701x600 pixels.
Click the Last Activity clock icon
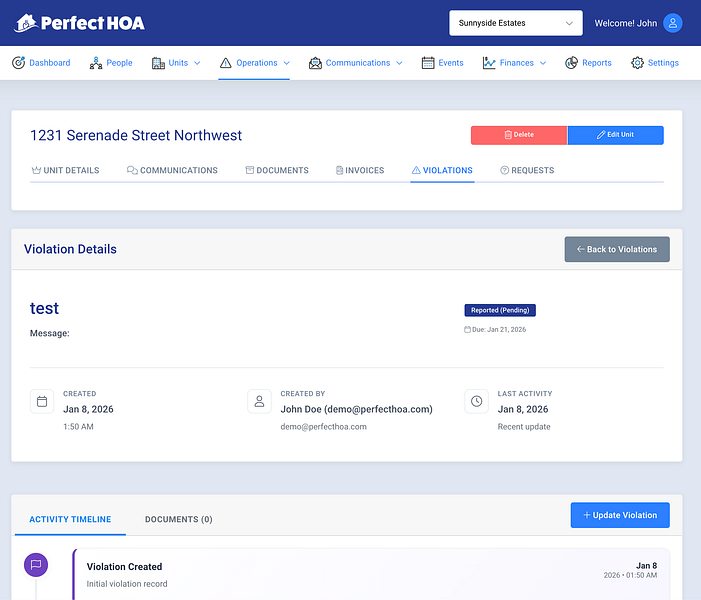(477, 401)
